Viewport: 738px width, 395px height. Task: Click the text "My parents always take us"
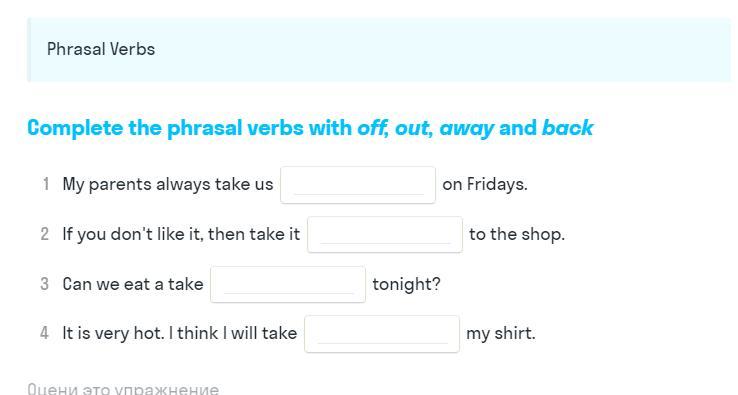coord(168,185)
